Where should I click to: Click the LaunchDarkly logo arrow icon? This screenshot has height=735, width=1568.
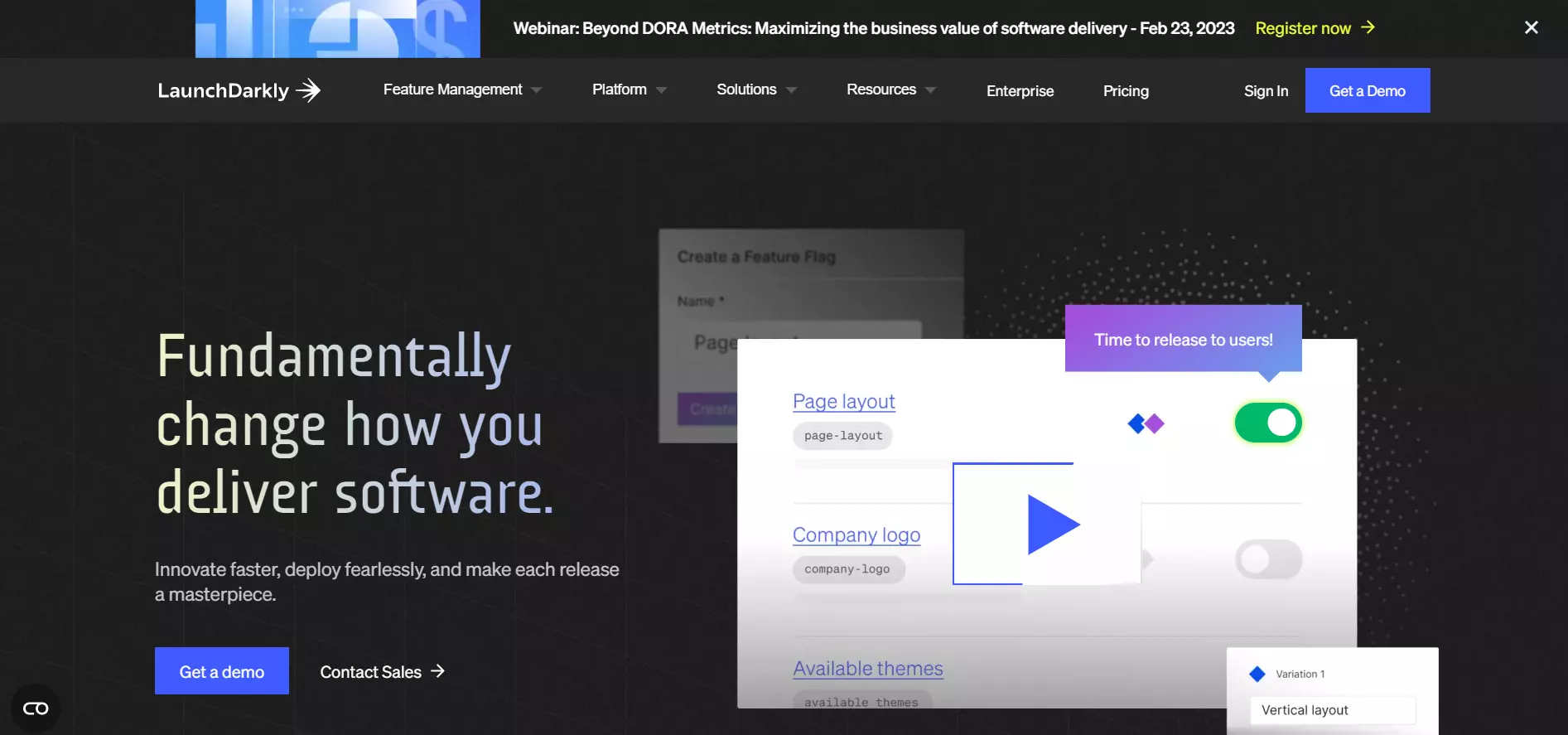pyautogui.click(x=308, y=90)
